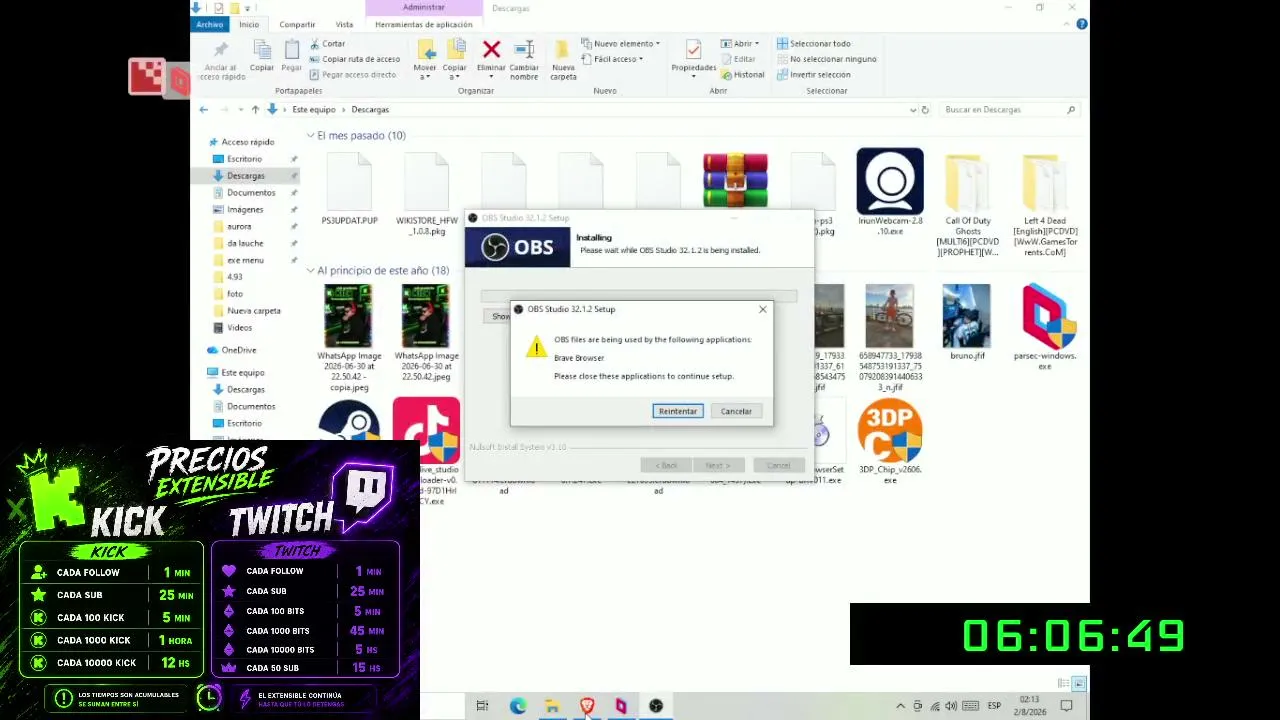Select the Left 4 Dead folder
The height and width of the screenshot is (720, 1280).
pyautogui.click(x=1045, y=205)
